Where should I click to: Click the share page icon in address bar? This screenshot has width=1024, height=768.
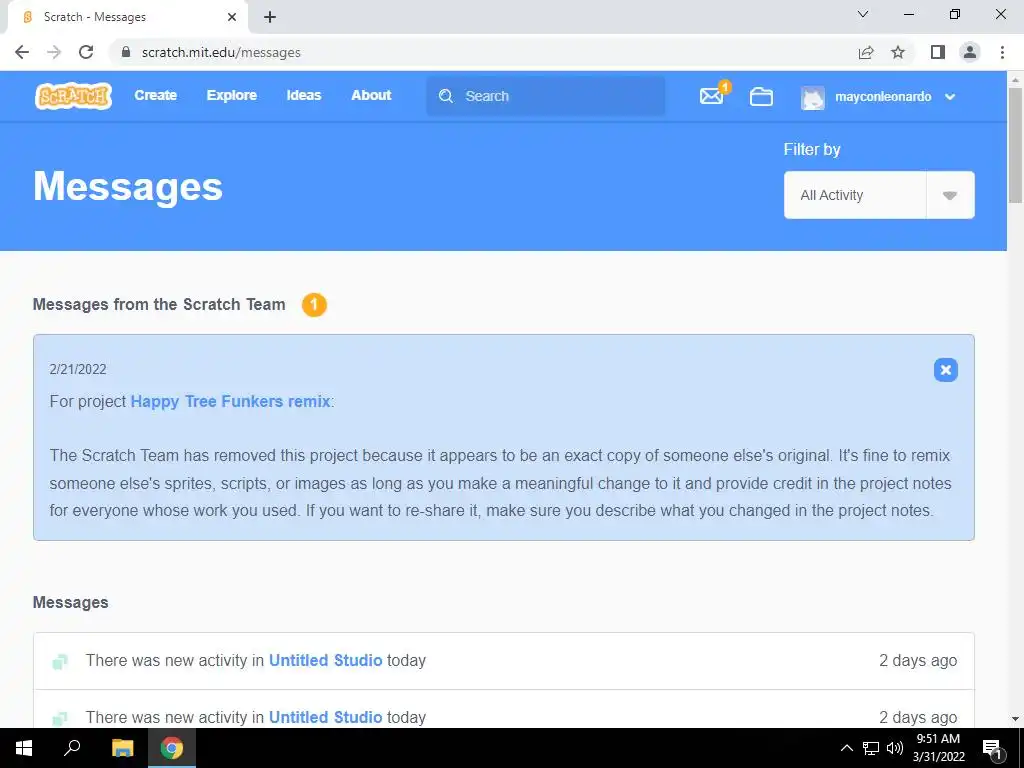(x=866, y=52)
